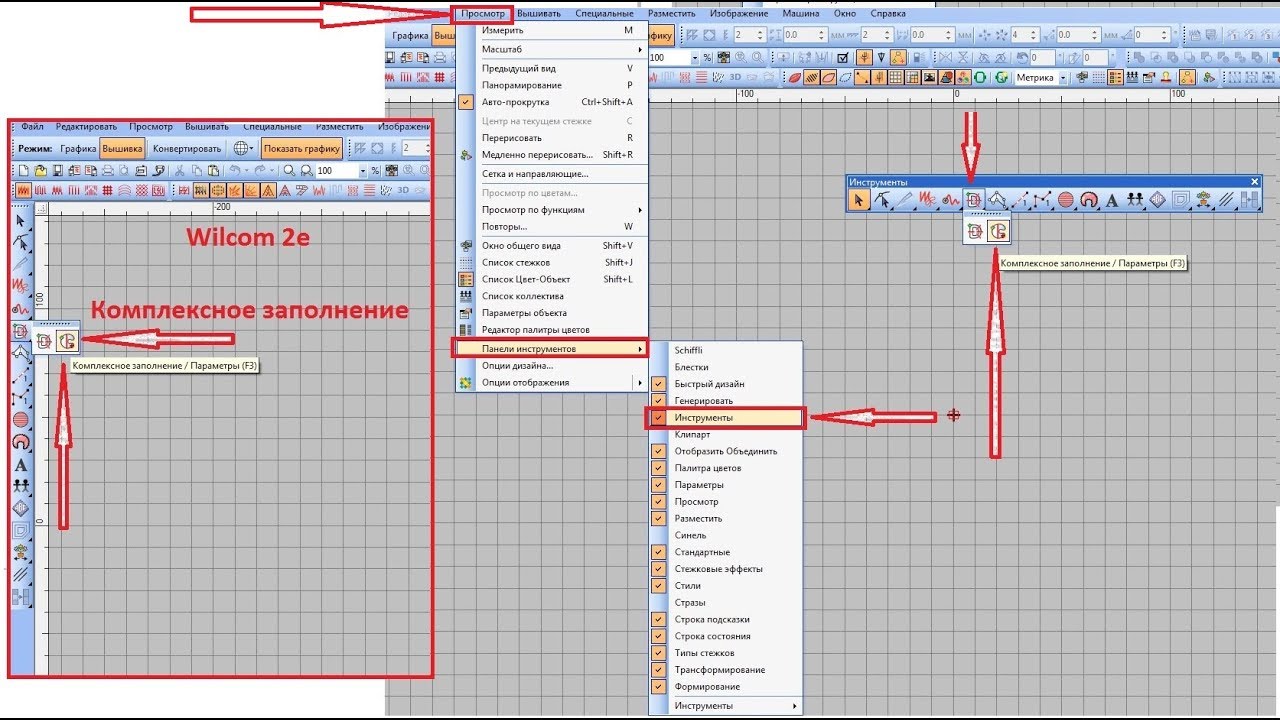
Task: Pick the Complex Fill tool in Wilcom 2e sidebar
Action: tap(21, 331)
